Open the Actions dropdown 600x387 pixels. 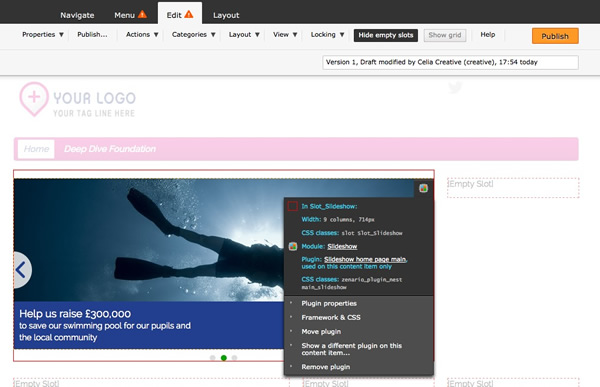[142, 34]
